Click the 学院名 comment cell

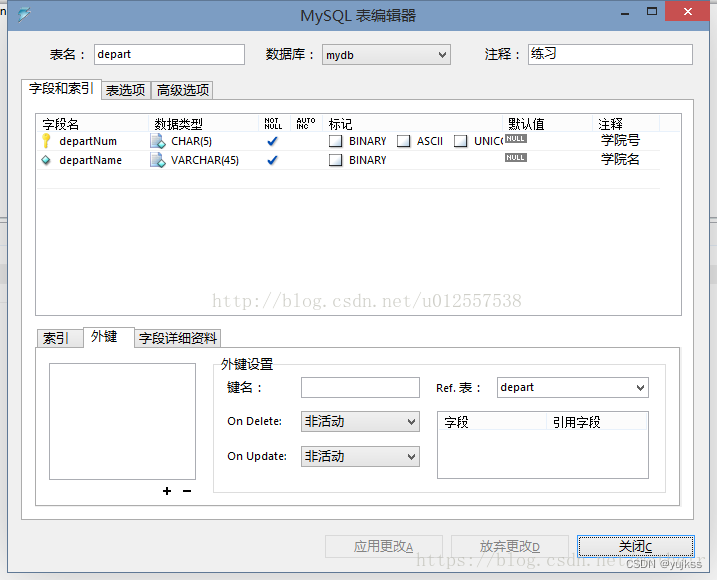(620, 159)
